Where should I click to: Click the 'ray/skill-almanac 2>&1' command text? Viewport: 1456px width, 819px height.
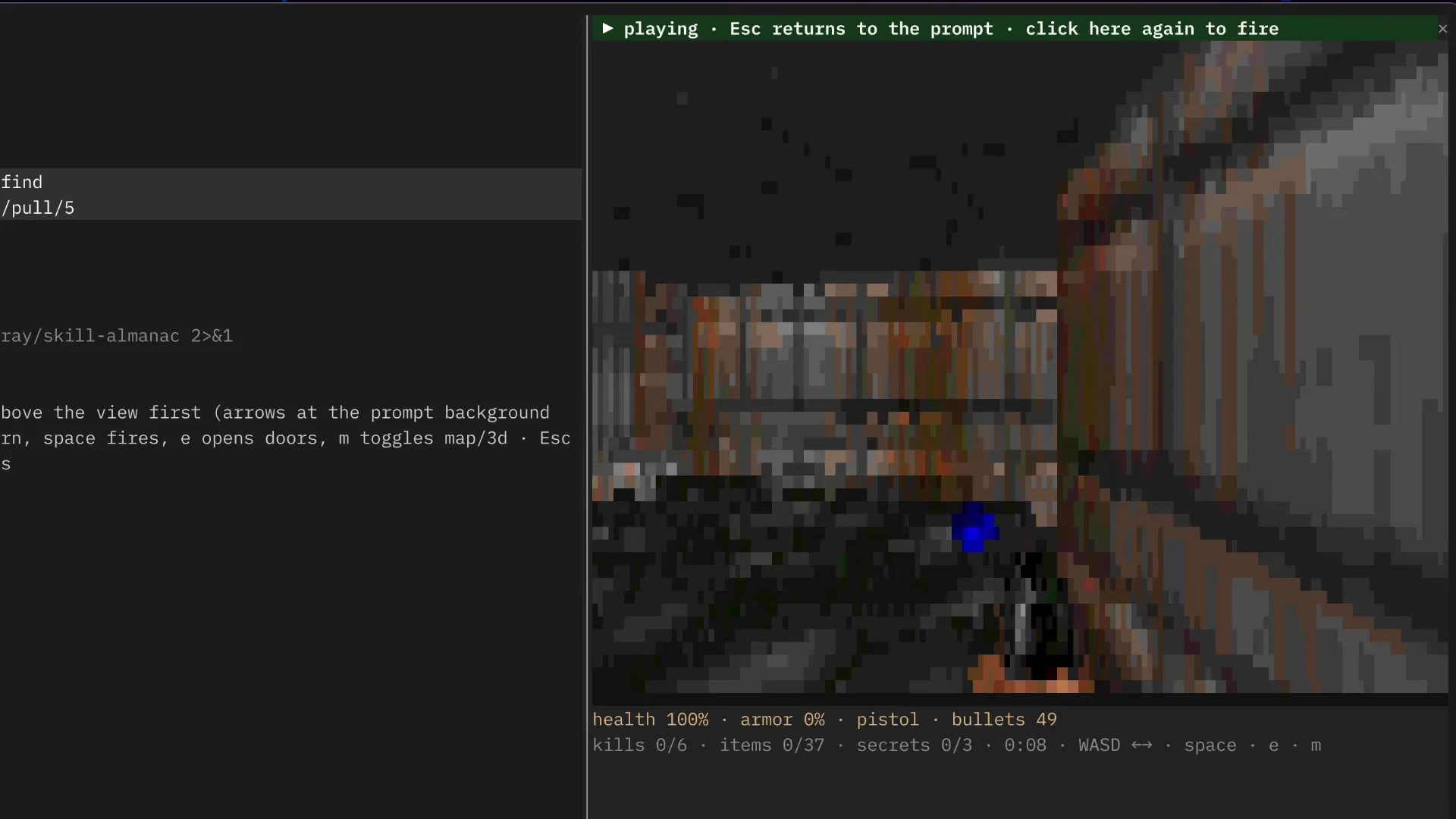[x=116, y=335]
